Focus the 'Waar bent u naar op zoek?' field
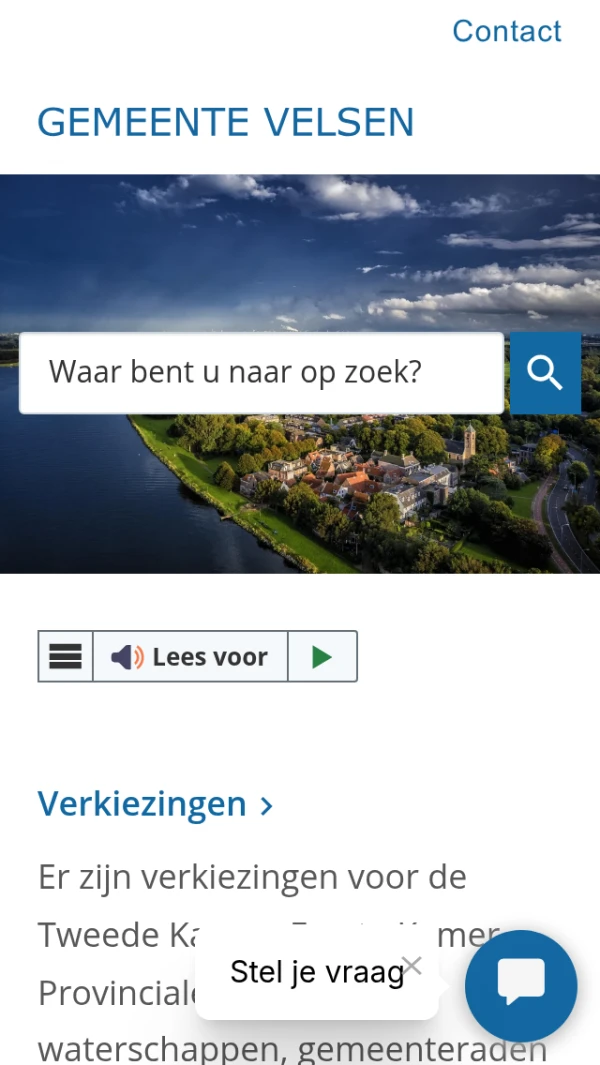Image resolution: width=600 pixels, height=1065 pixels. [x=262, y=373]
